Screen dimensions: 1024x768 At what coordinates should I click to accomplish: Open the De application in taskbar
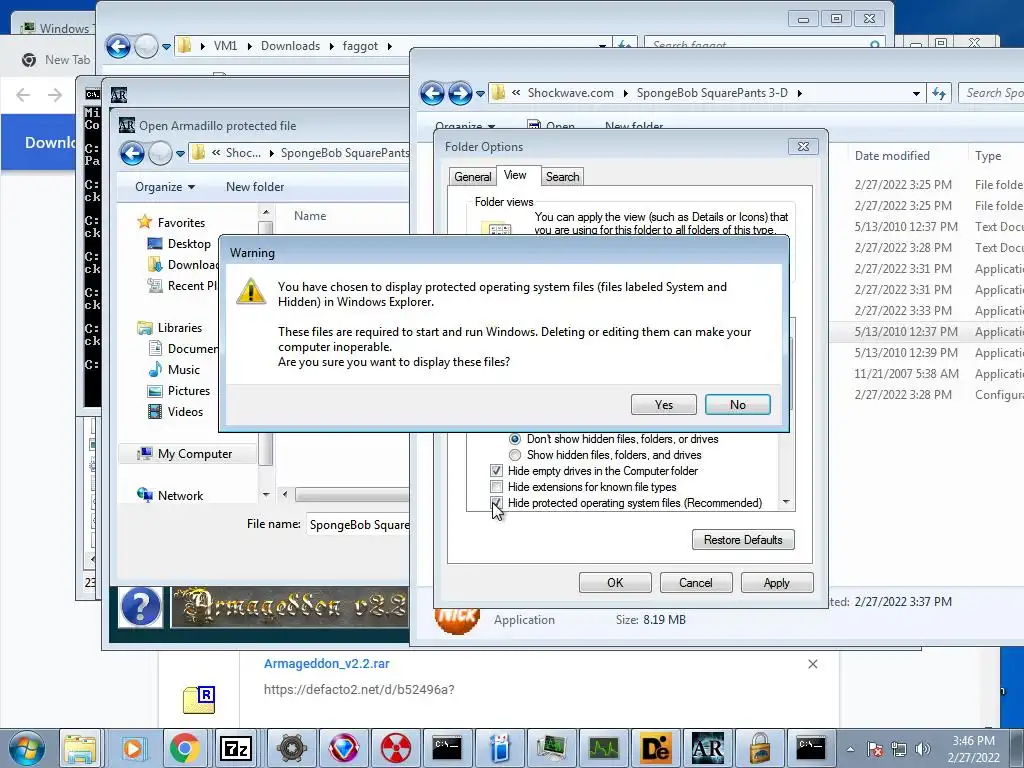tap(656, 748)
